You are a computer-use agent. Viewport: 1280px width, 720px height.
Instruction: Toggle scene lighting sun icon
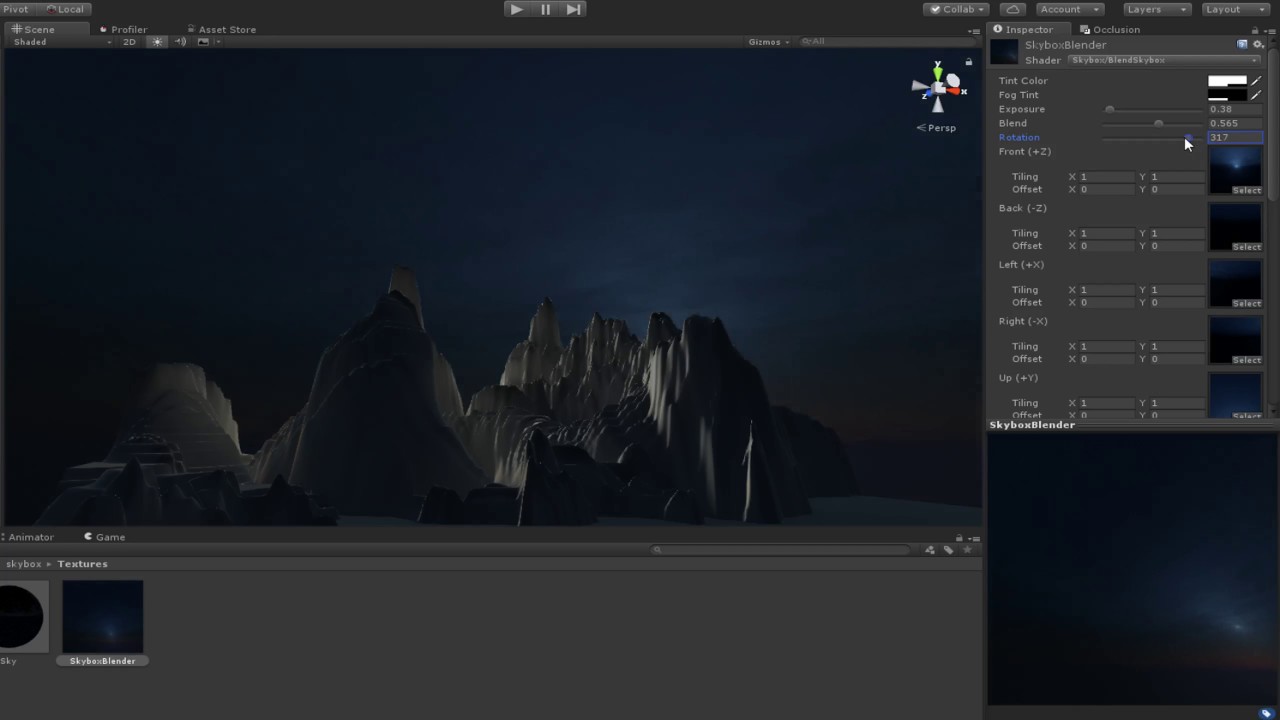[157, 42]
